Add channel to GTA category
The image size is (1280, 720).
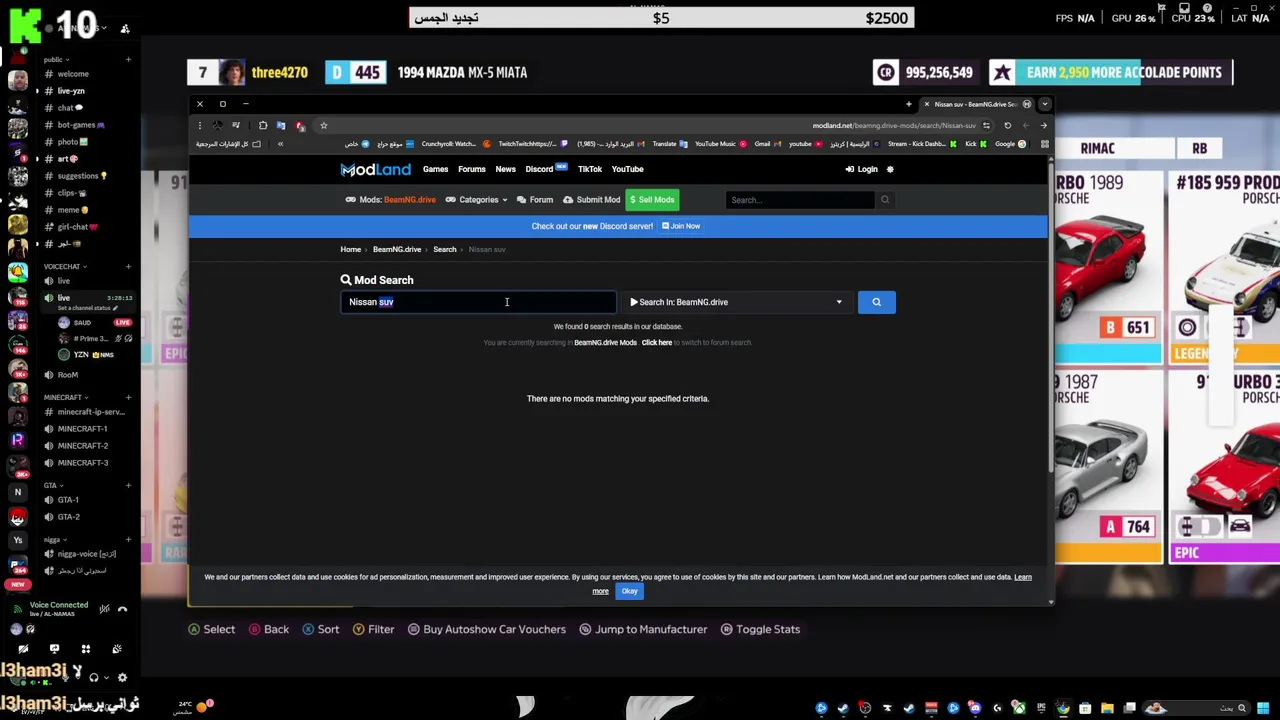tap(128, 485)
